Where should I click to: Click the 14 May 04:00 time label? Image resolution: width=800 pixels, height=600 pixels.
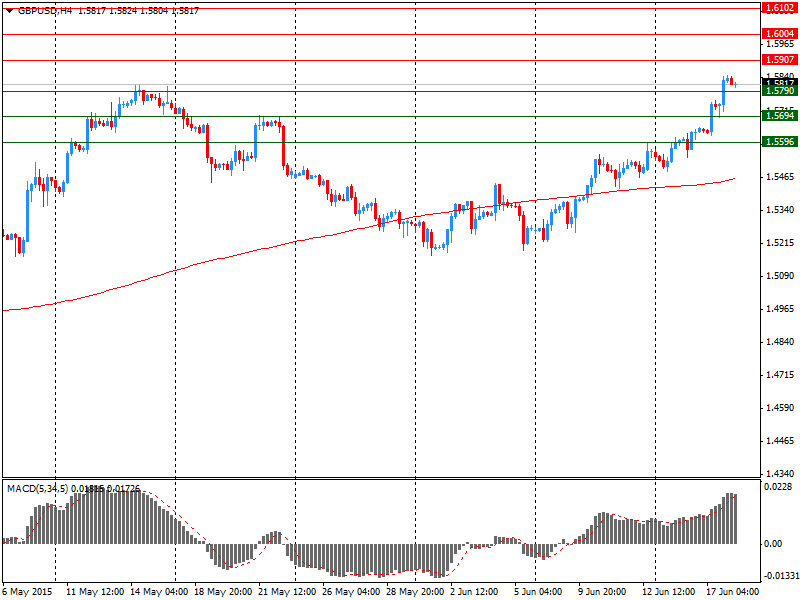coord(159,592)
